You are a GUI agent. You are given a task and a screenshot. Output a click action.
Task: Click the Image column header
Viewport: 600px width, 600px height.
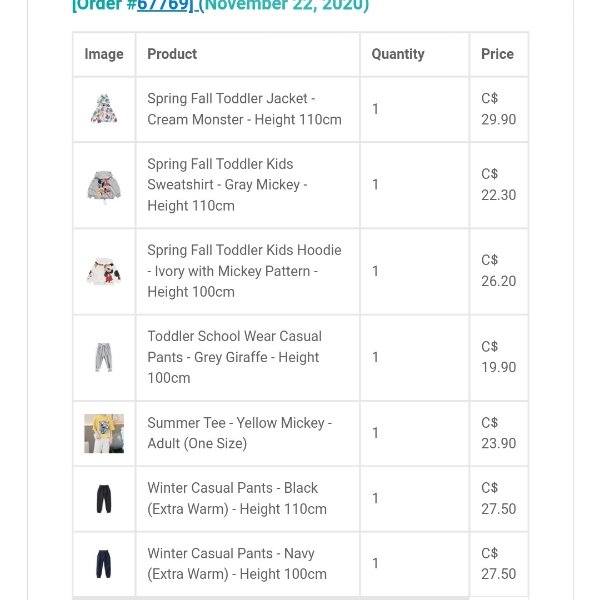pos(104,54)
